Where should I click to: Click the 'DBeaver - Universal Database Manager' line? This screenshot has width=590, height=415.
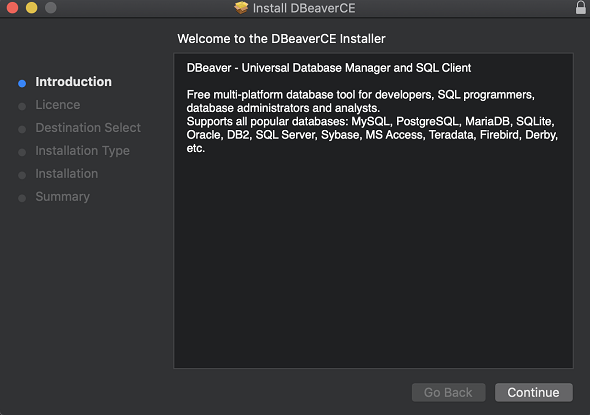tap(329, 68)
